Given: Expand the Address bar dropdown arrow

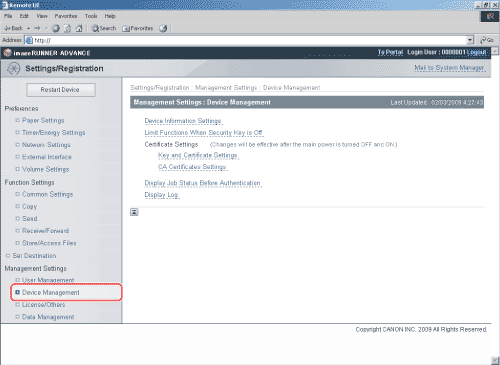Looking at the screenshot, I should pos(470,40).
